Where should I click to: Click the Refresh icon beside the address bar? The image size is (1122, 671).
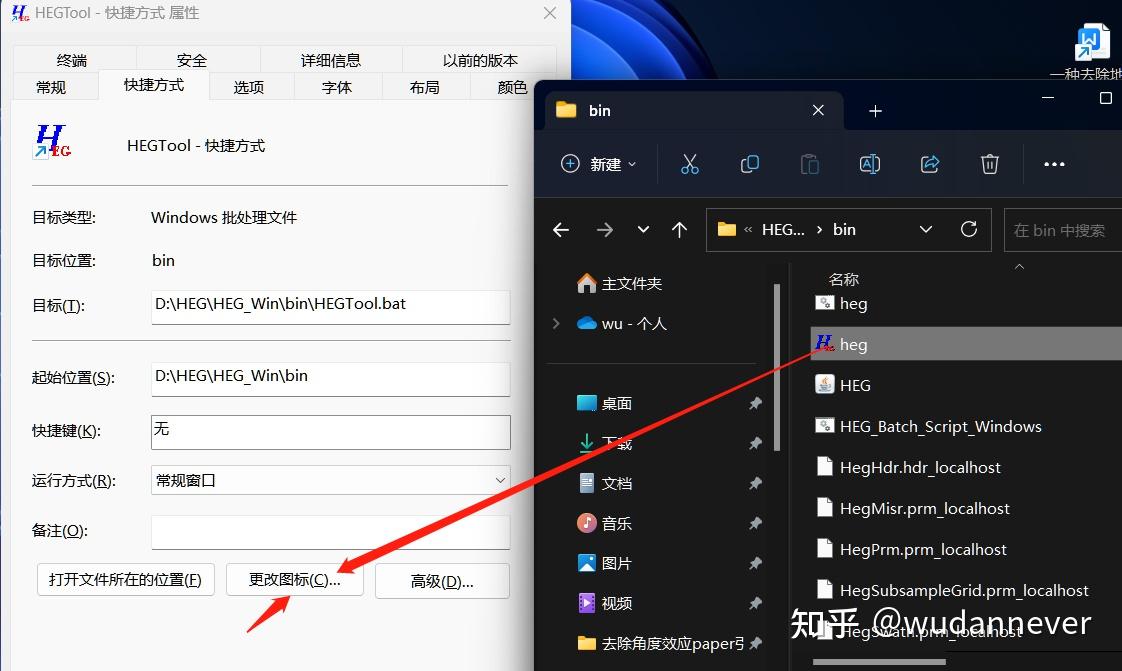[968, 229]
